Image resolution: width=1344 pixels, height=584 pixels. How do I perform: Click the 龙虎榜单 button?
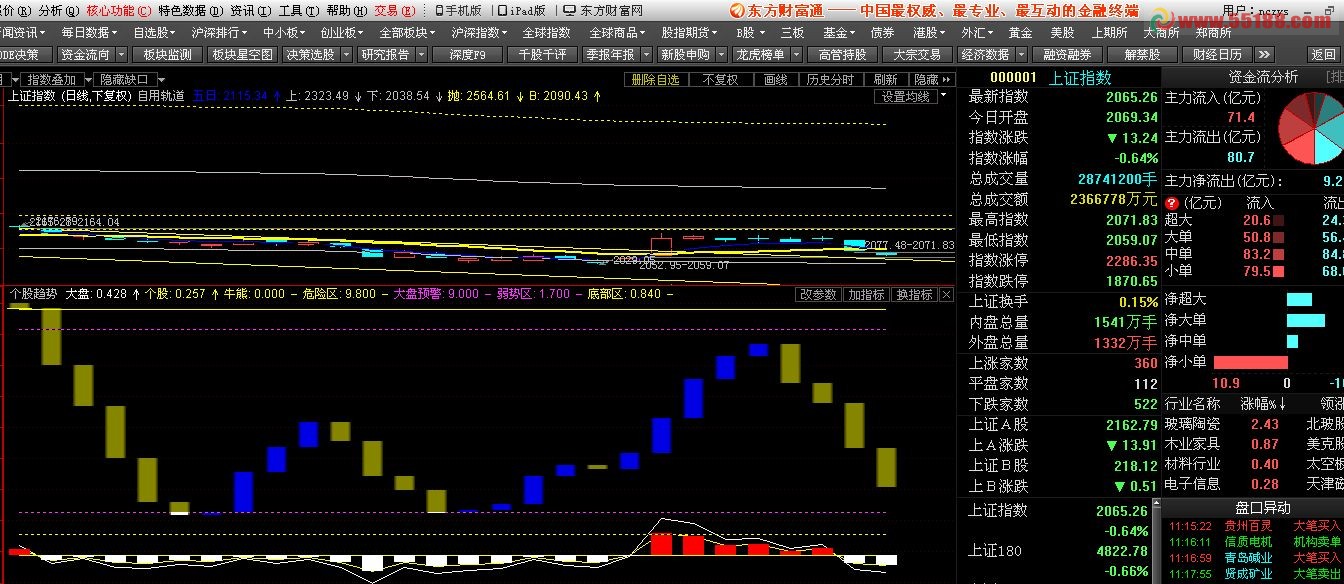(760, 55)
